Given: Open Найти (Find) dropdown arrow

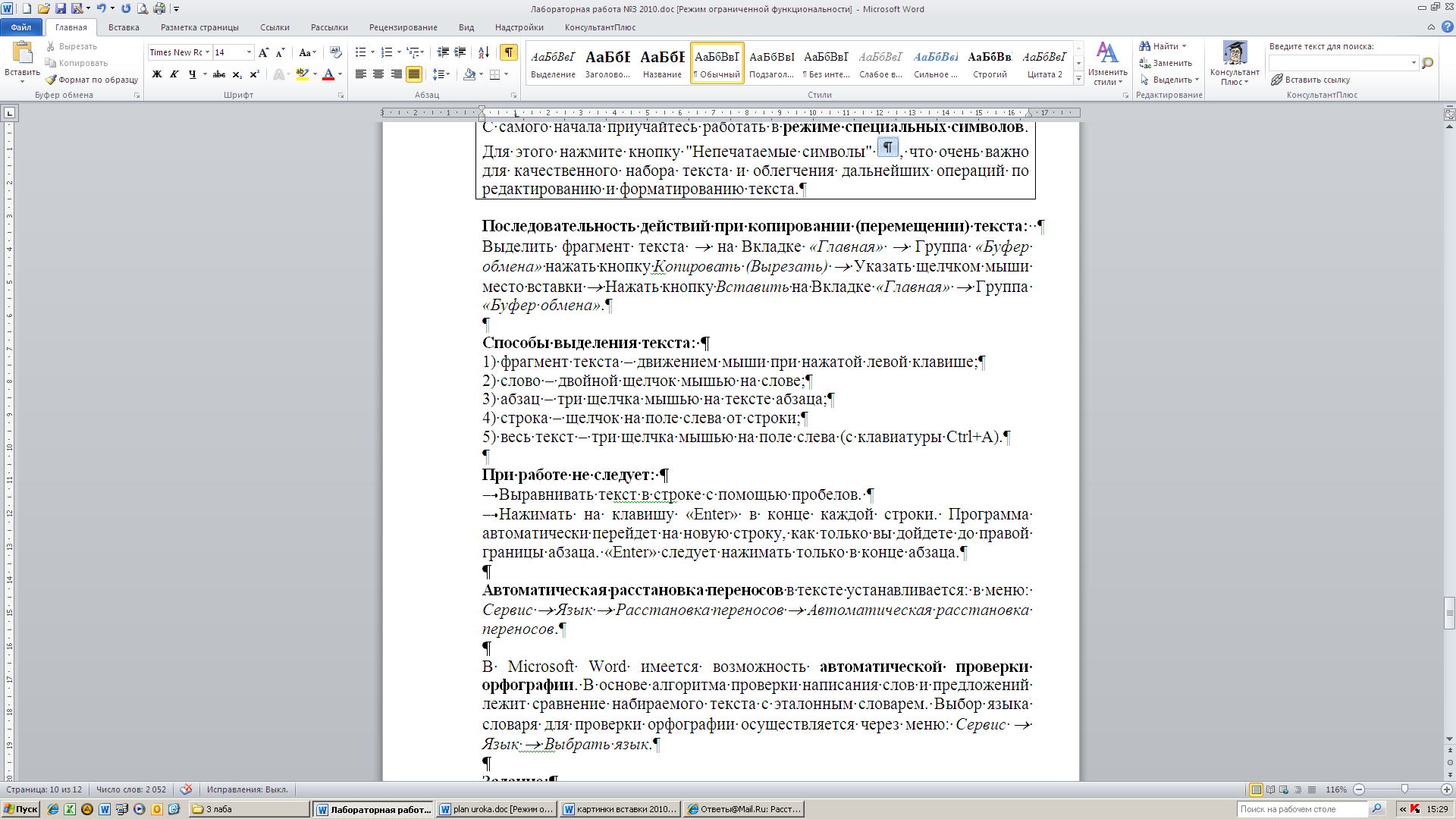Looking at the screenshot, I should [1184, 46].
